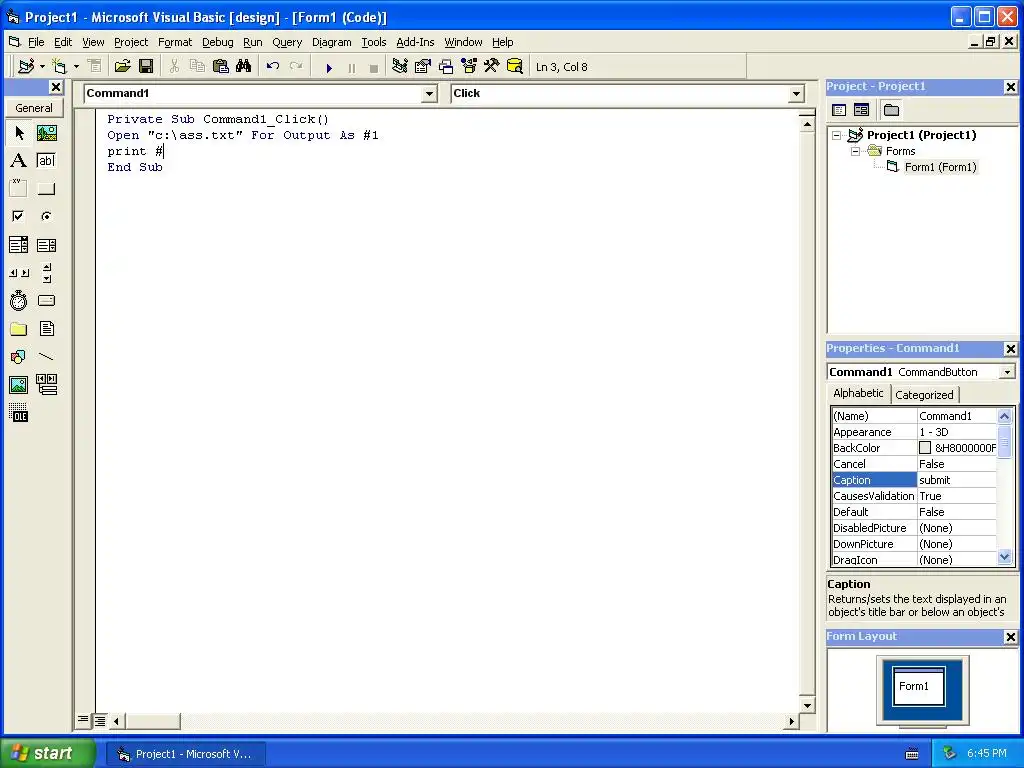Collapse the Forms folder node
The width and height of the screenshot is (1024, 768).
pyautogui.click(x=856, y=152)
